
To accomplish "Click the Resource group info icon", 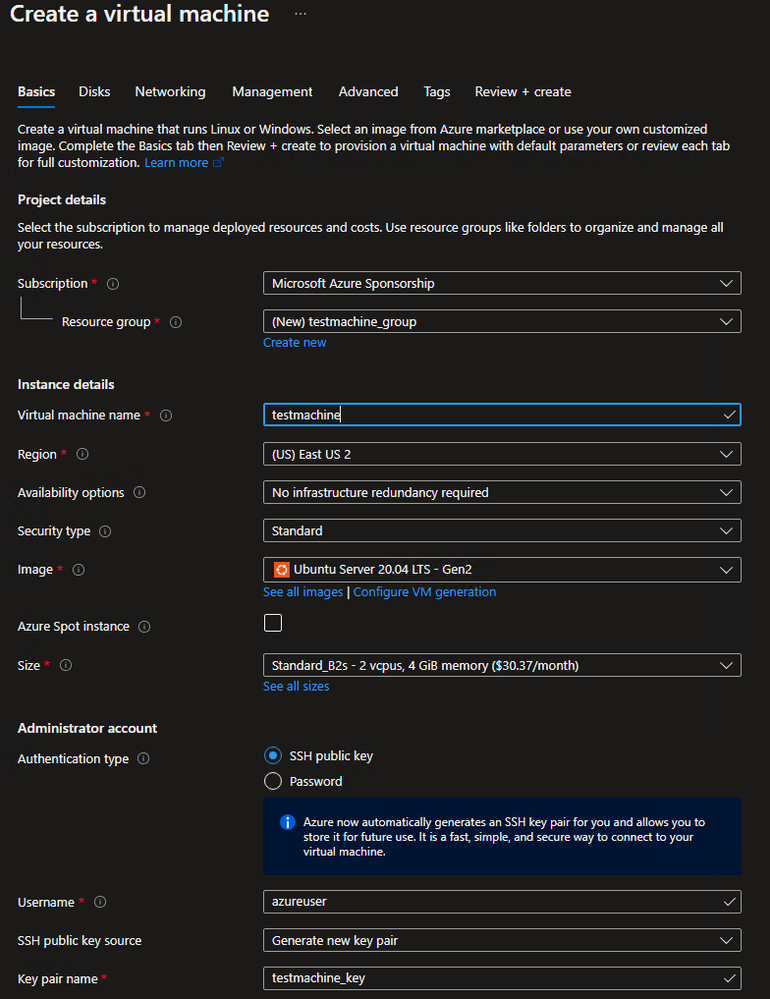I will [x=176, y=322].
